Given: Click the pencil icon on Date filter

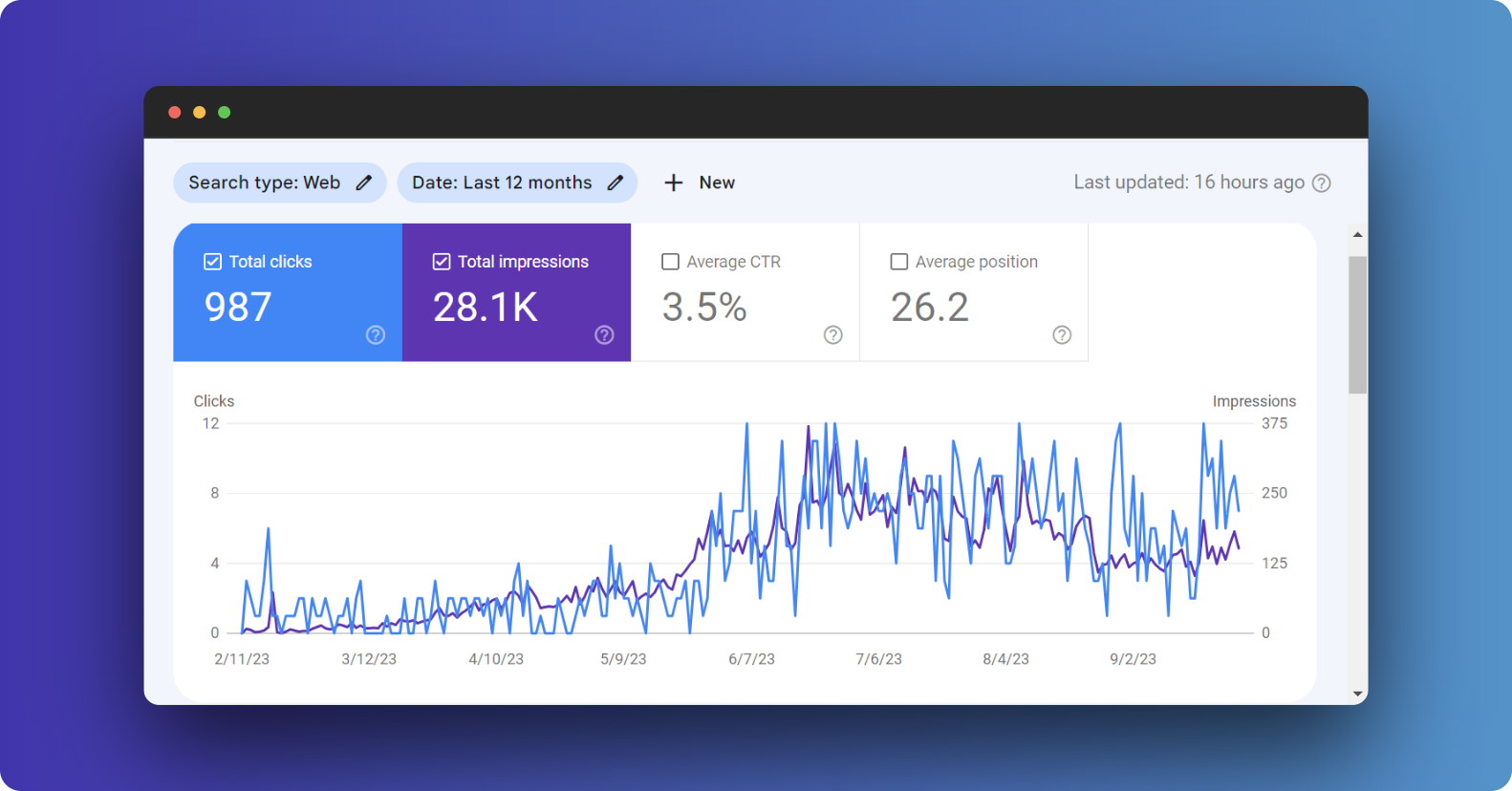Looking at the screenshot, I should [616, 182].
